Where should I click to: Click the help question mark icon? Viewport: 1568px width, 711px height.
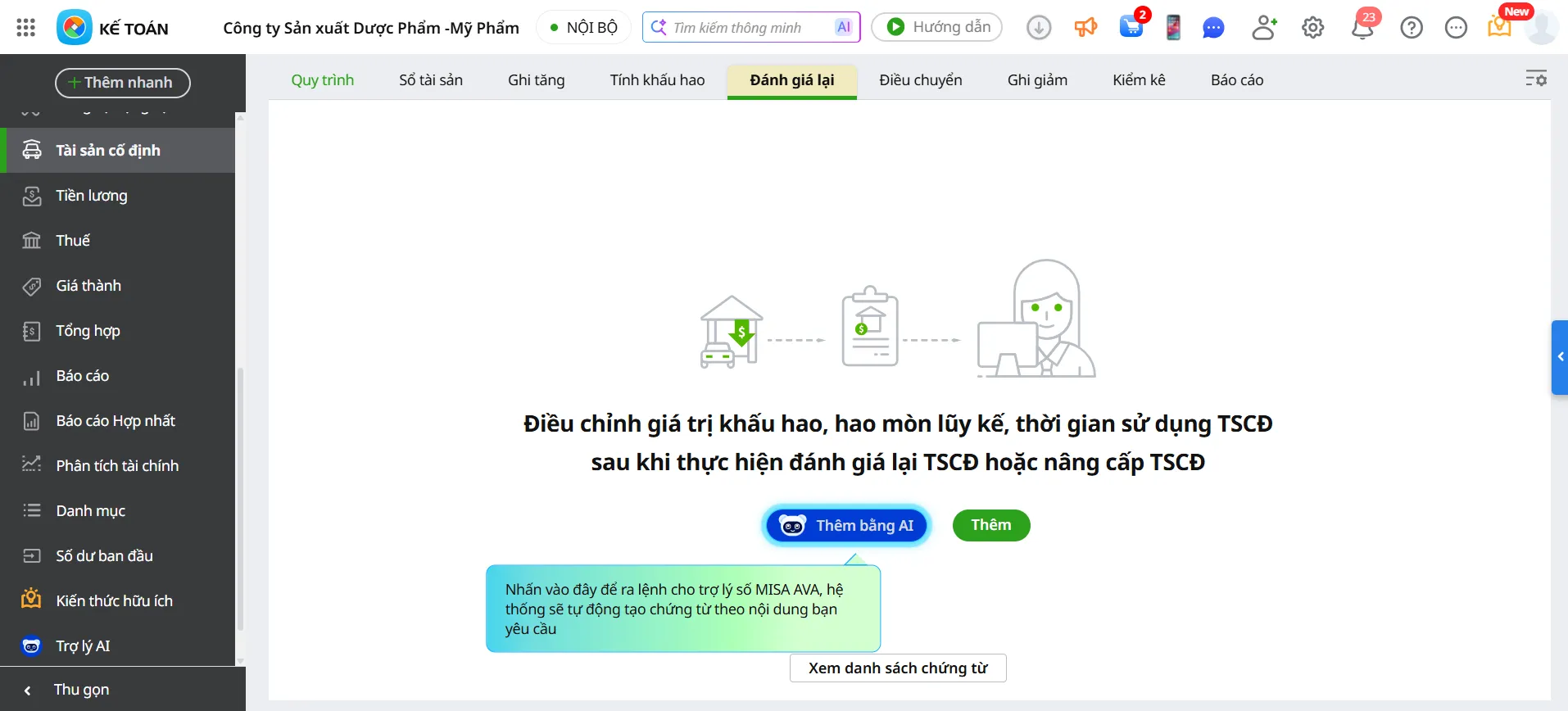coord(1412,28)
